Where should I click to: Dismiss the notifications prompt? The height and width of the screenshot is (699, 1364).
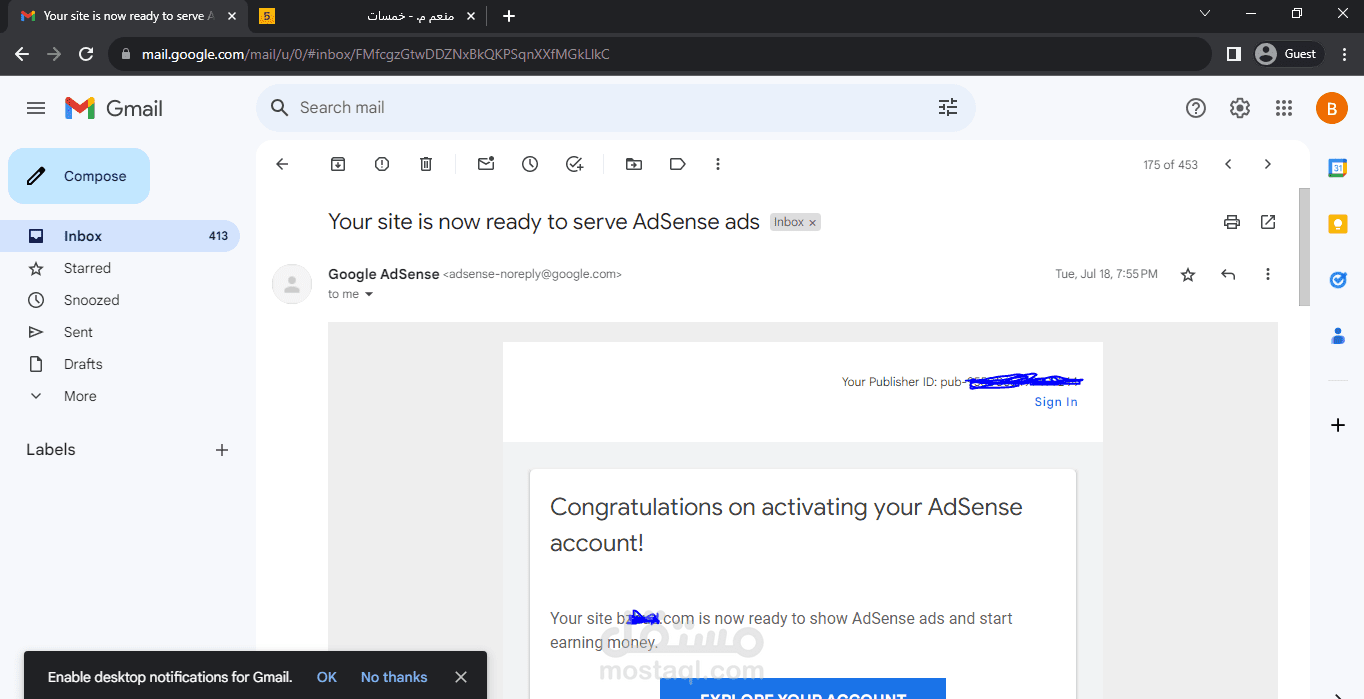(461, 677)
